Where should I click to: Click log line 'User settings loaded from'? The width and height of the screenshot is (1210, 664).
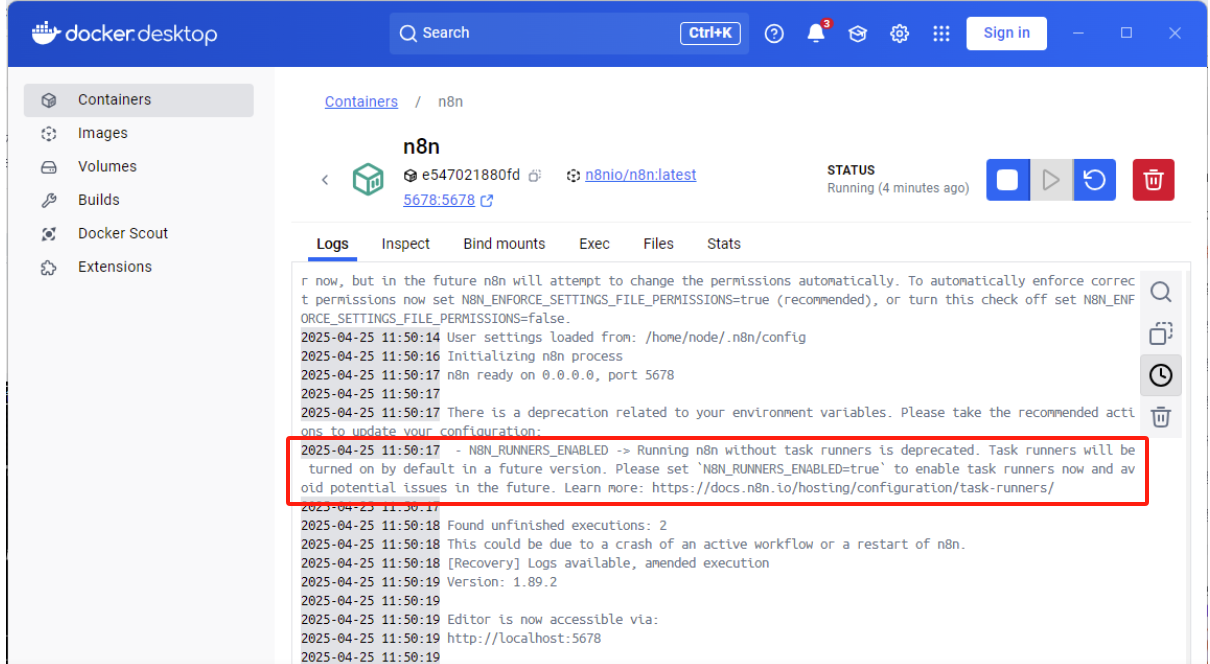pyautogui.click(x=626, y=337)
